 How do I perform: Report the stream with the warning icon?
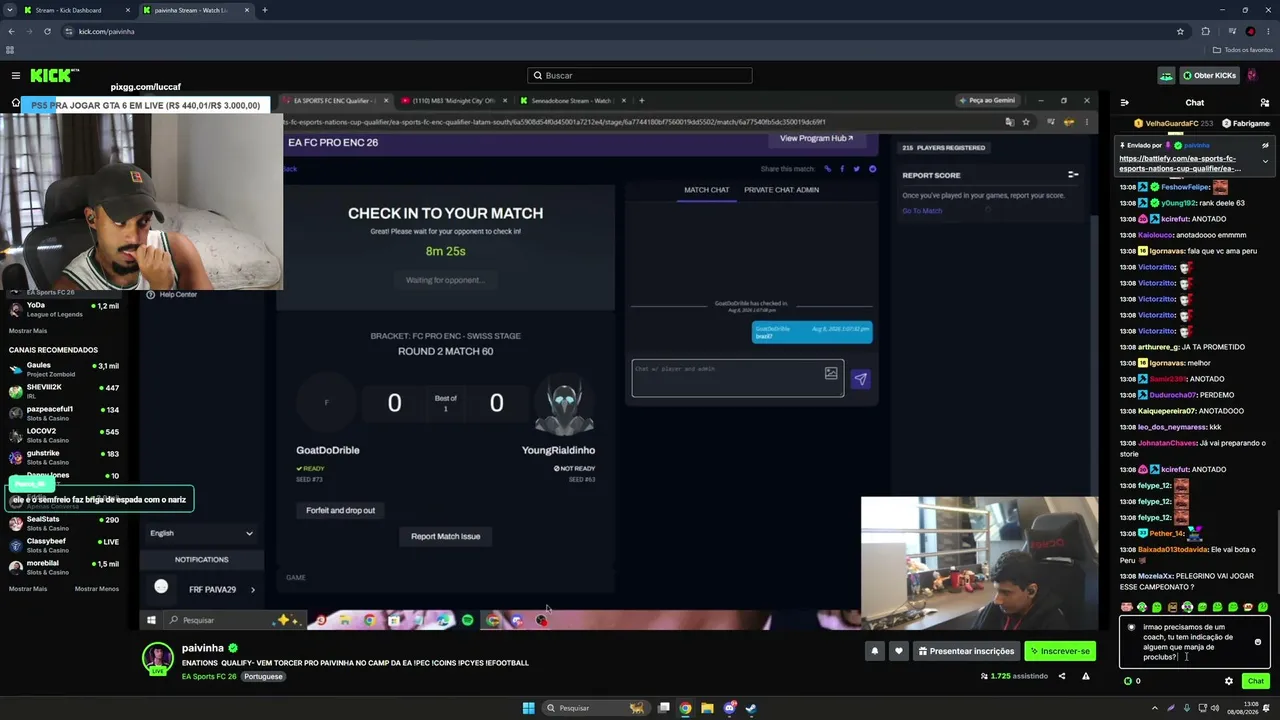(x=1085, y=676)
